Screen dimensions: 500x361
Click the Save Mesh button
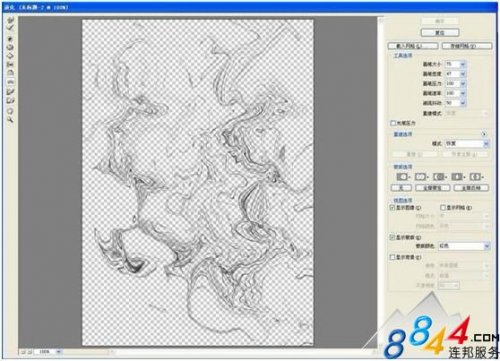pyautogui.click(x=467, y=46)
